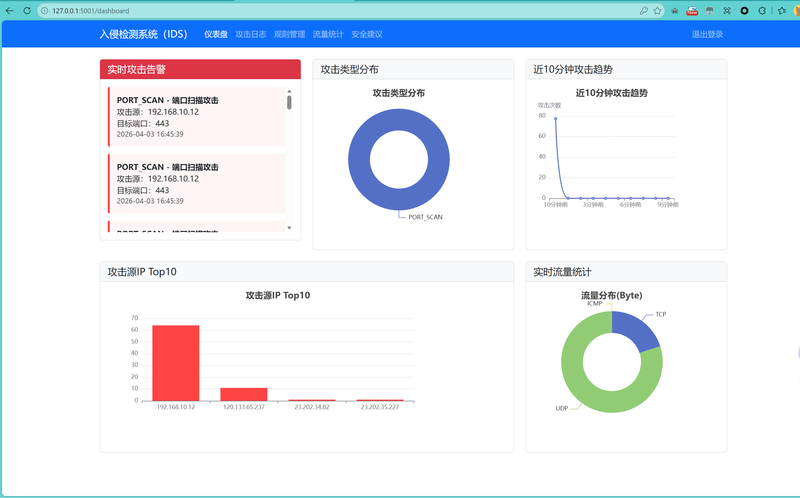Go to the 规则管理 tab
Screen dimensions: 800x498
289,34
